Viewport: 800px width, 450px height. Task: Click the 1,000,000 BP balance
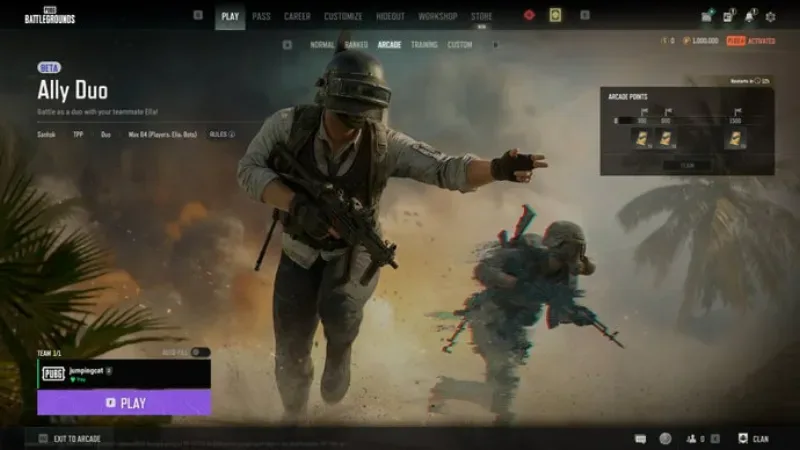(x=701, y=41)
